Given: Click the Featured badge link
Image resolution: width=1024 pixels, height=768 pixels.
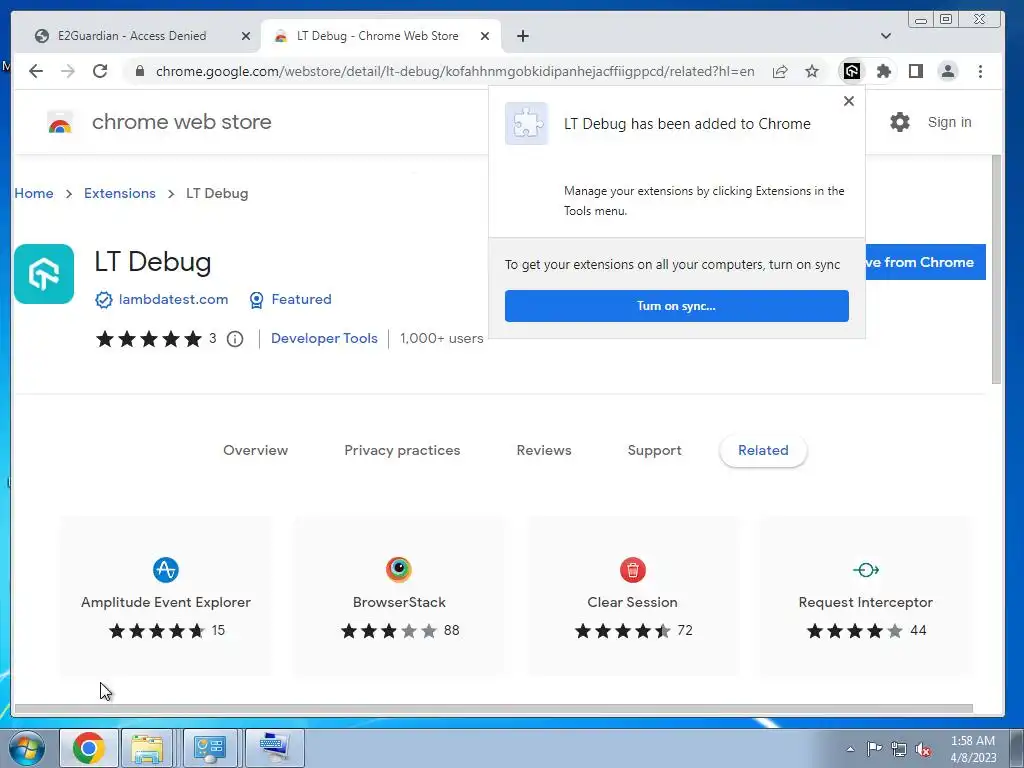Looking at the screenshot, I should click(x=301, y=299).
